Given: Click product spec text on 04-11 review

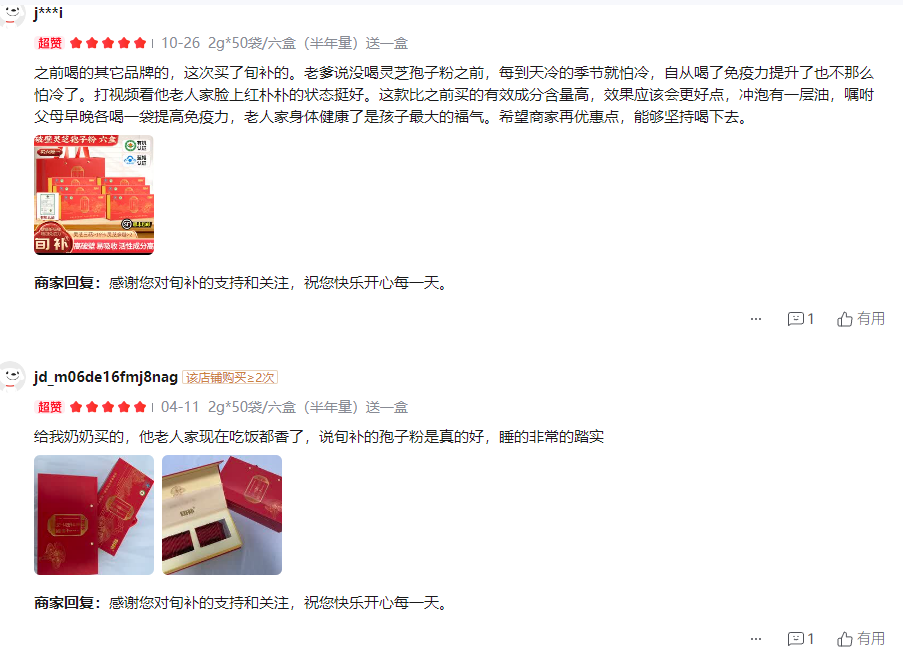Looking at the screenshot, I should (308, 407).
